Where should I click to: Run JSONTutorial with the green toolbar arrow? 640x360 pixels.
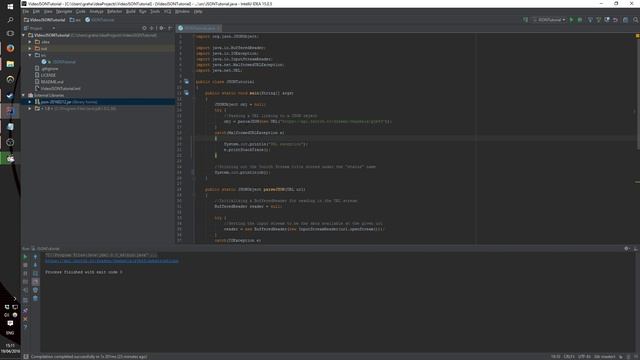(x=571, y=20)
